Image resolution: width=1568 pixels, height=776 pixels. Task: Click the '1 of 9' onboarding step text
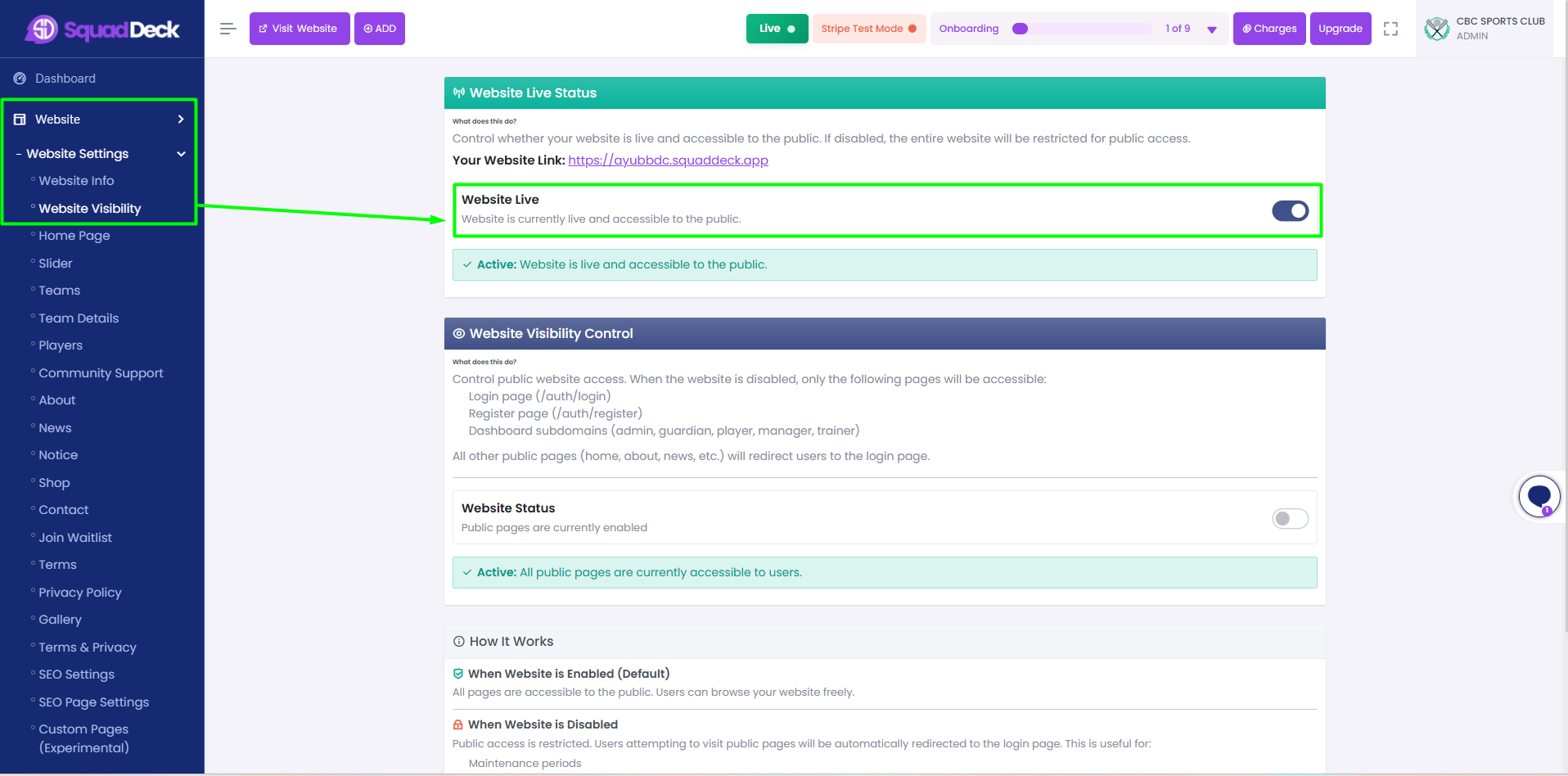pyautogui.click(x=1178, y=29)
